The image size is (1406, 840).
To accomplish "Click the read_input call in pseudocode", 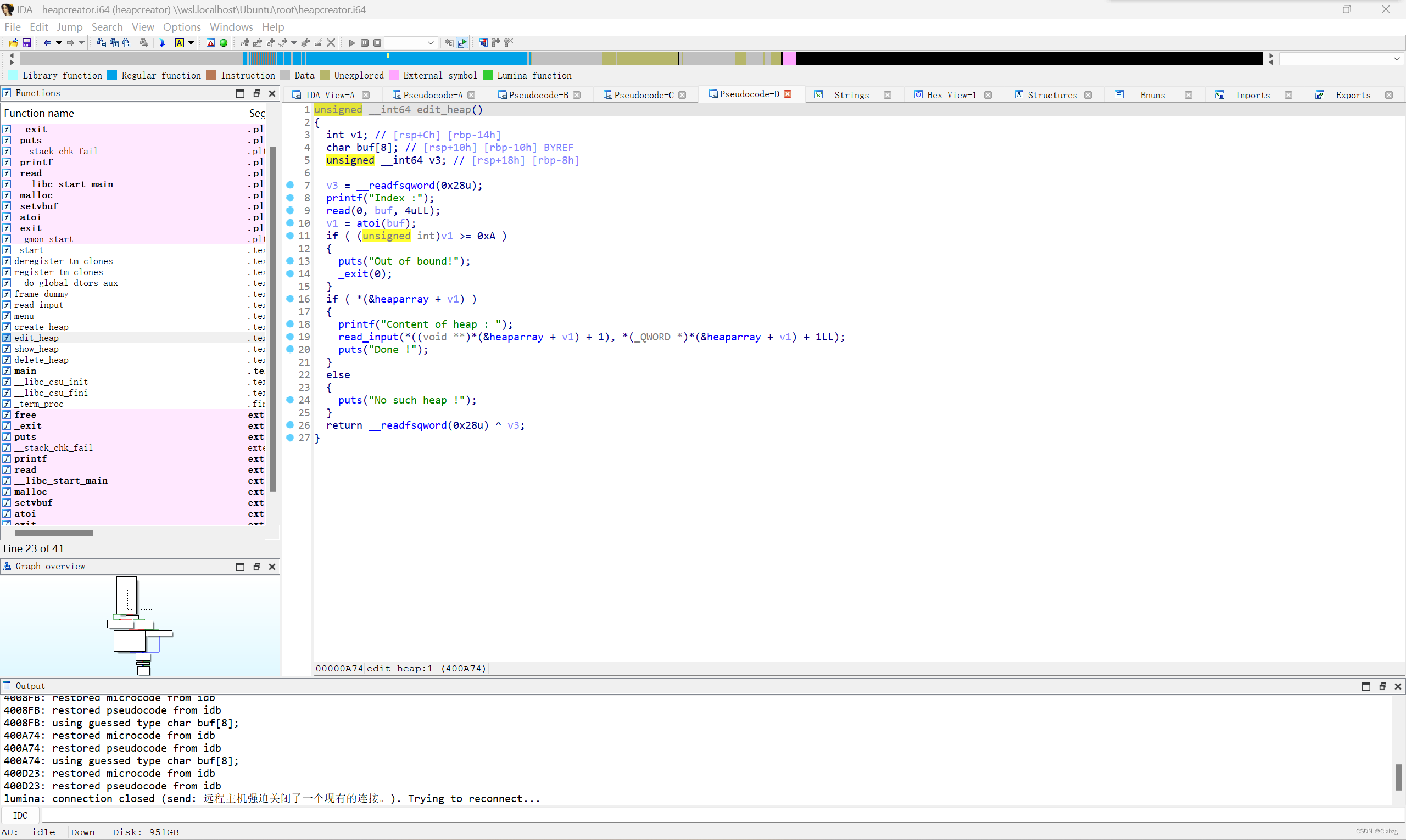I will [368, 337].
